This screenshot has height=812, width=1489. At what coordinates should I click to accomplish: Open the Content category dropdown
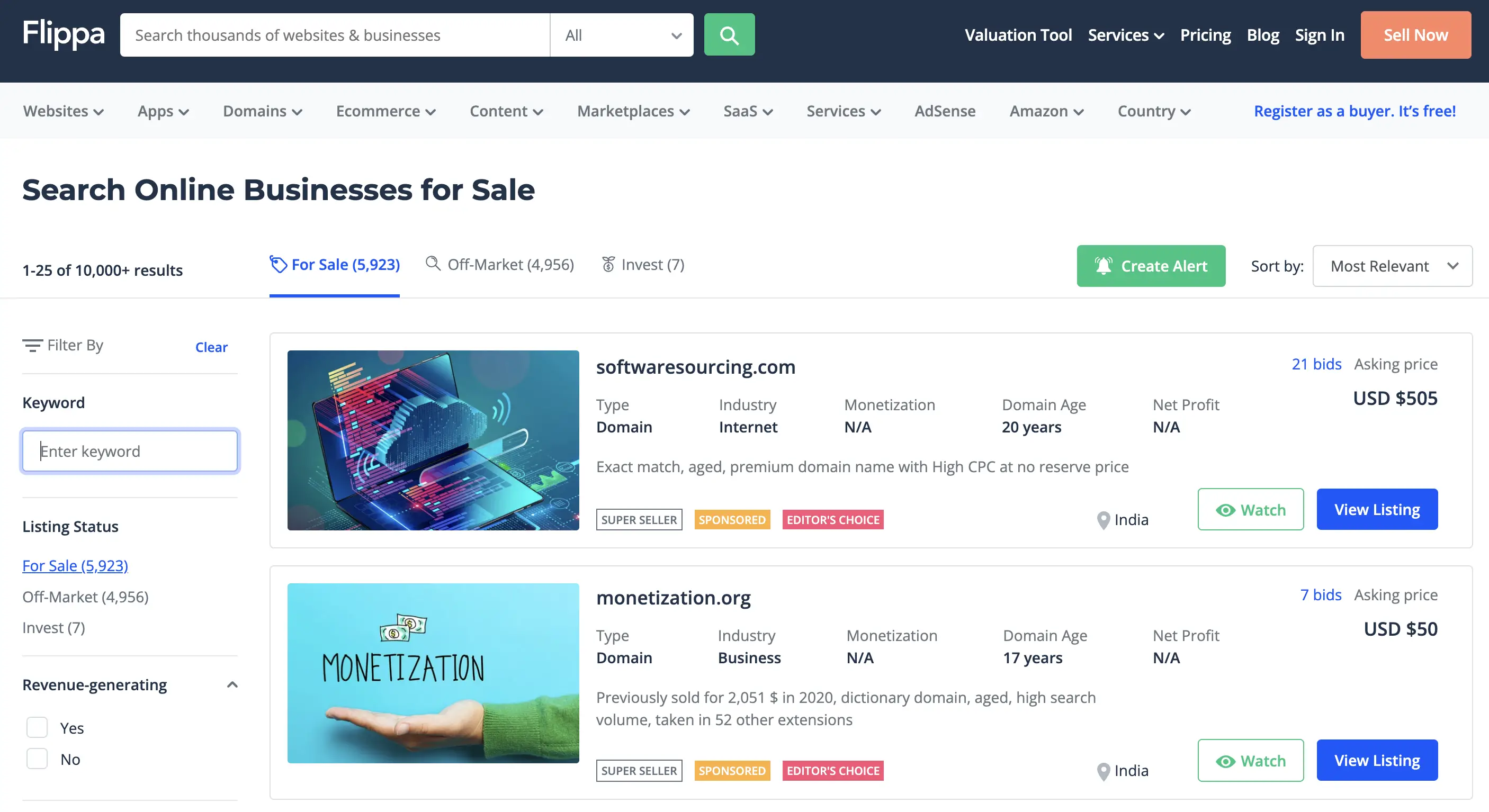pos(506,111)
